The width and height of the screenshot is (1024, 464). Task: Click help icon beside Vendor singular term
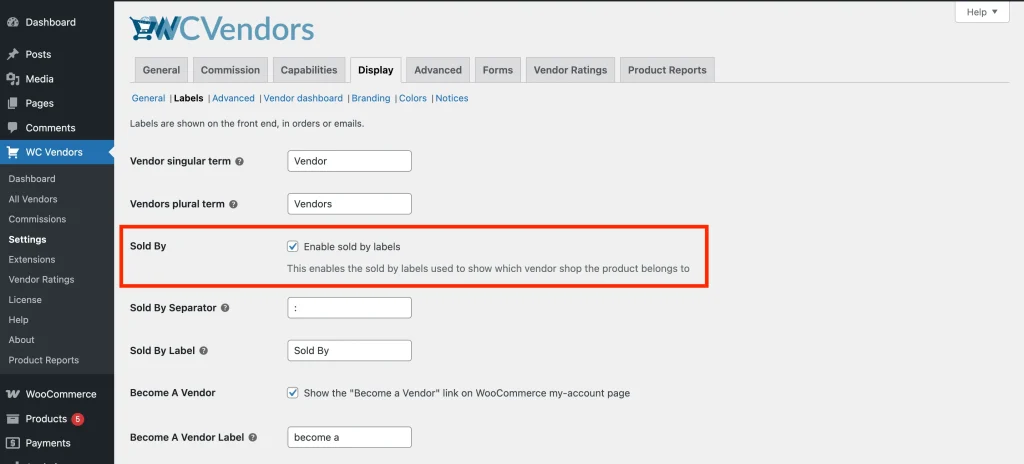(239, 161)
